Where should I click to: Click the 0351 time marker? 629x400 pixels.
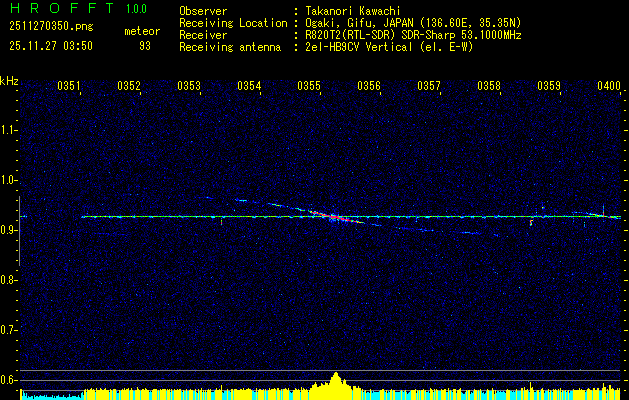tap(69, 86)
